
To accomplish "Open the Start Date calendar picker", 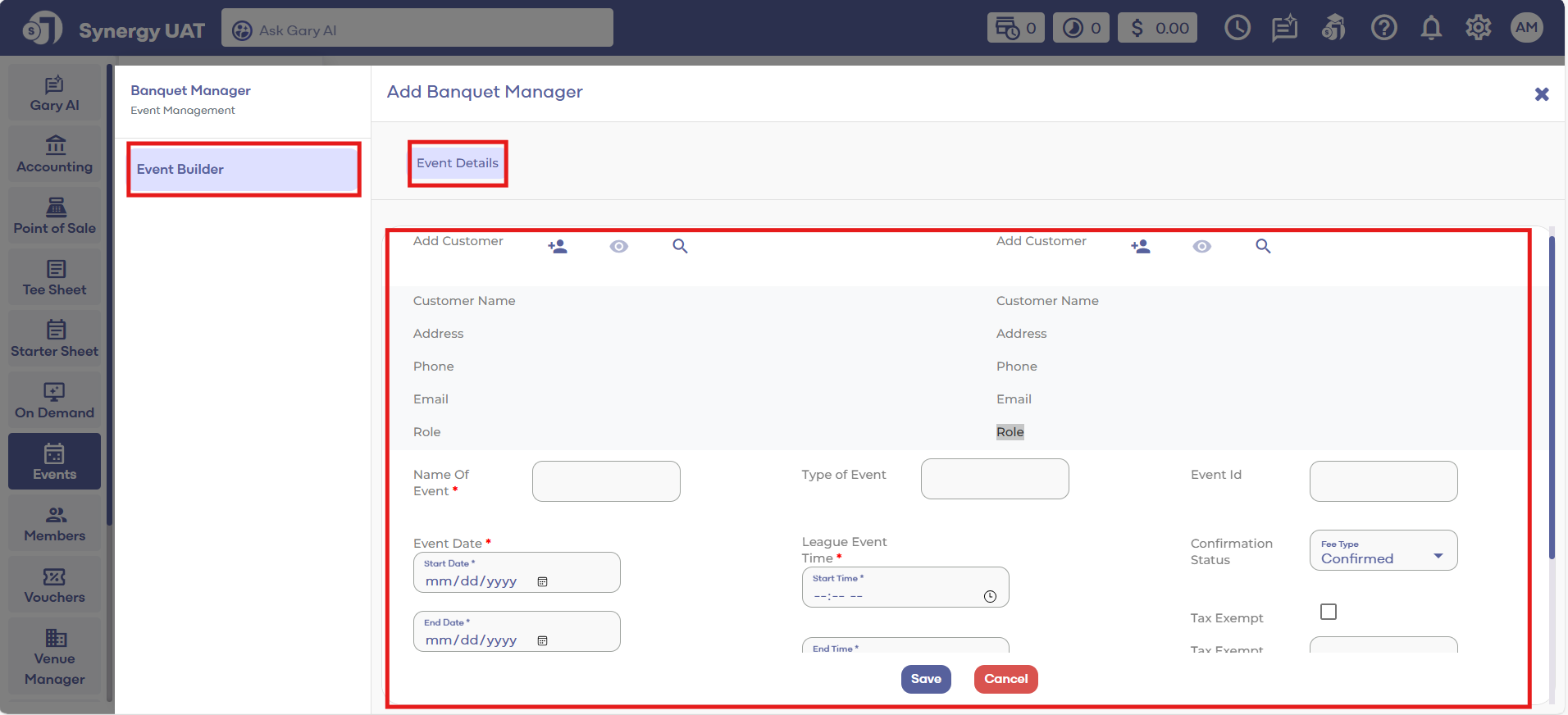I will pos(542,581).
